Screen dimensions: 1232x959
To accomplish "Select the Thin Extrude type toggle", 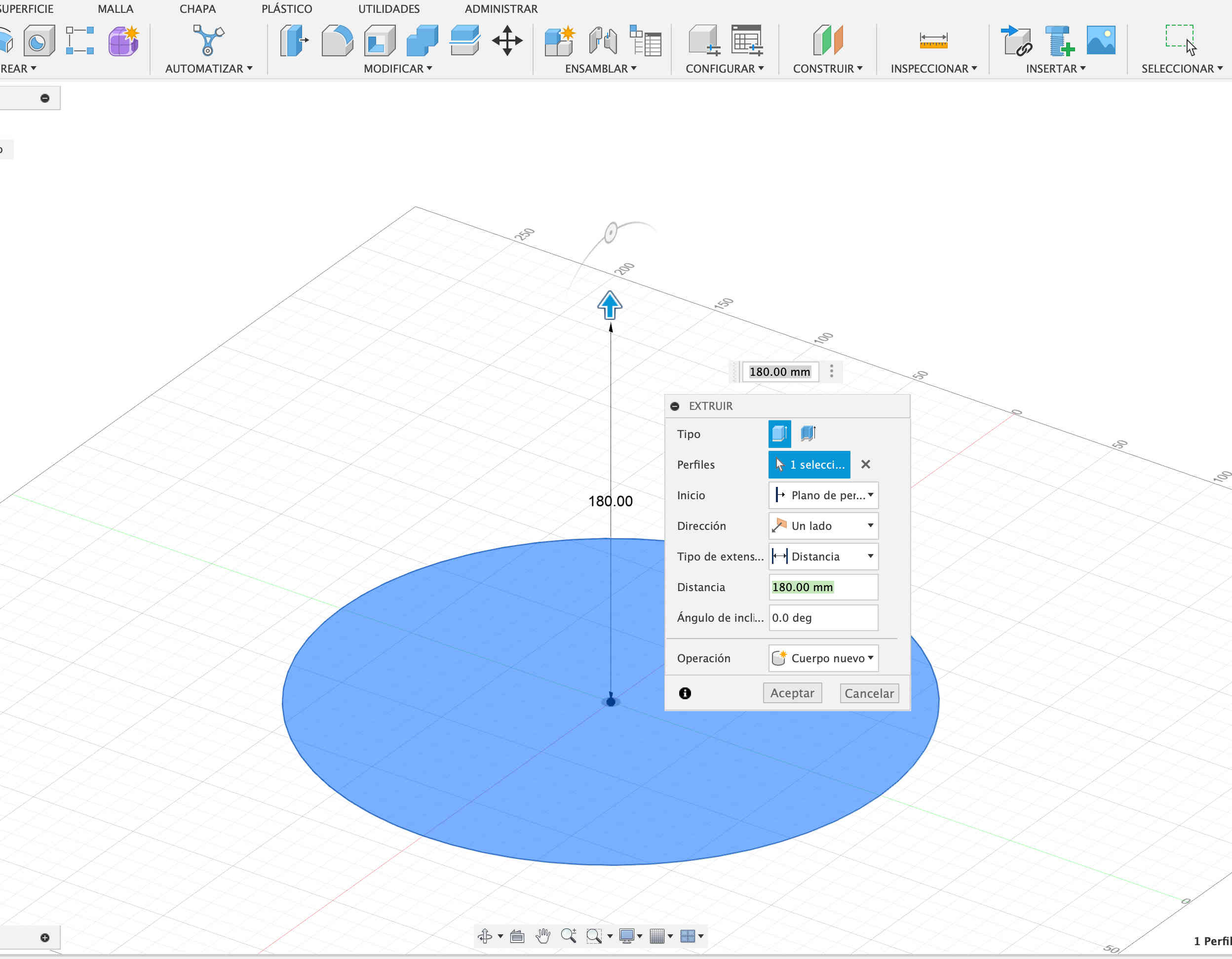I will point(808,434).
